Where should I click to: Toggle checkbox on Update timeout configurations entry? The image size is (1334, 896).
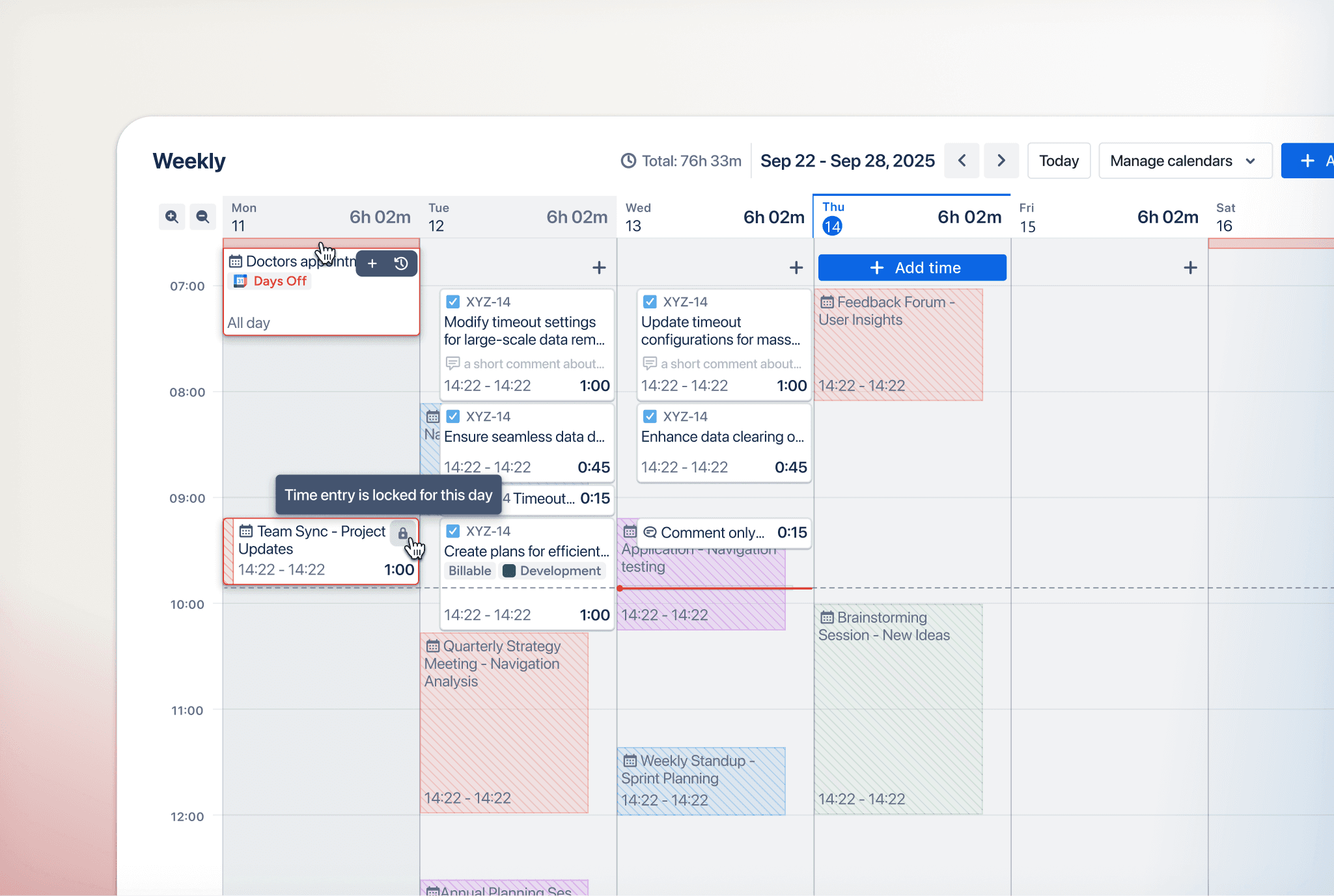click(650, 302)
